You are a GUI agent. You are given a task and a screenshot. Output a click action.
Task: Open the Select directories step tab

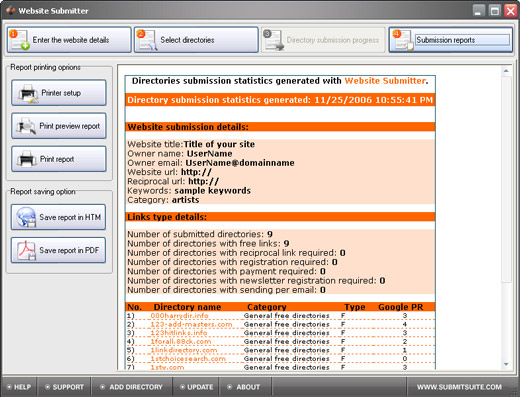point(196,40)
